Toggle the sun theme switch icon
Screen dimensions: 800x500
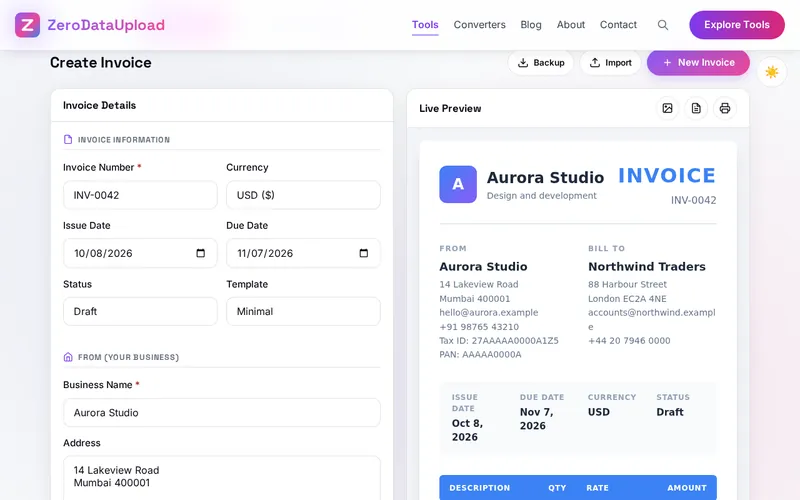pyautogui.click(x=772, y=72)
